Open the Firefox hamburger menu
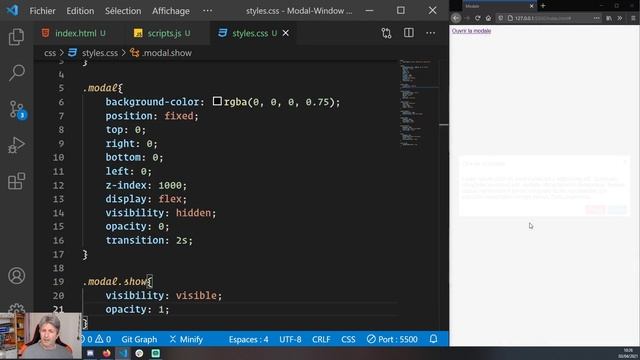The width and height of the screenshot is (640, 360). [633, 18]
